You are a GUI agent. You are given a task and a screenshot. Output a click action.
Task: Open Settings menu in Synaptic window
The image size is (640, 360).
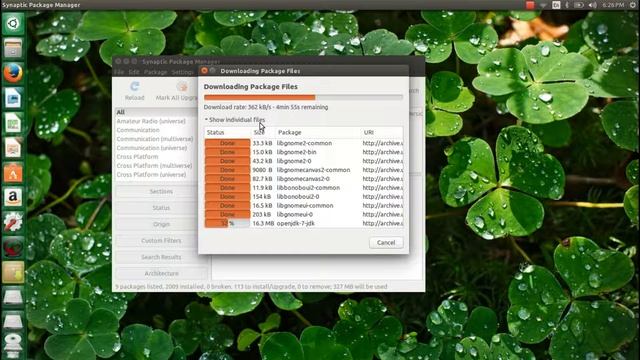click(182, 72)
